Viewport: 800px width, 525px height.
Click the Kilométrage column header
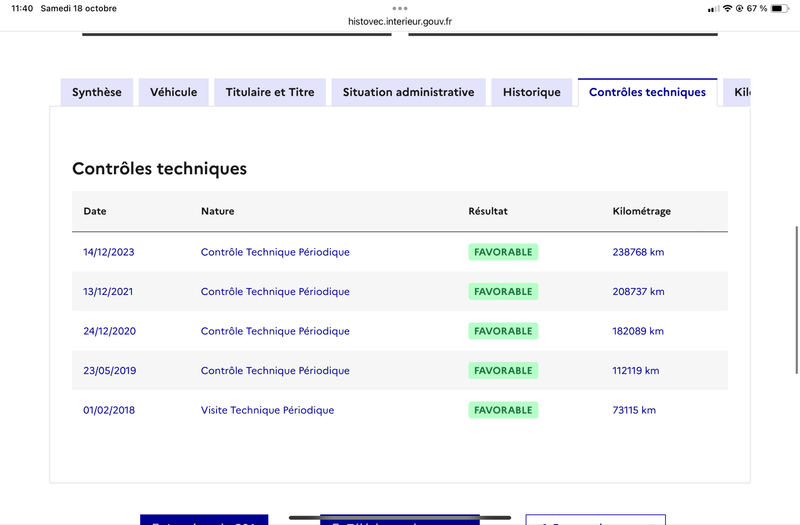coord(641,212)
